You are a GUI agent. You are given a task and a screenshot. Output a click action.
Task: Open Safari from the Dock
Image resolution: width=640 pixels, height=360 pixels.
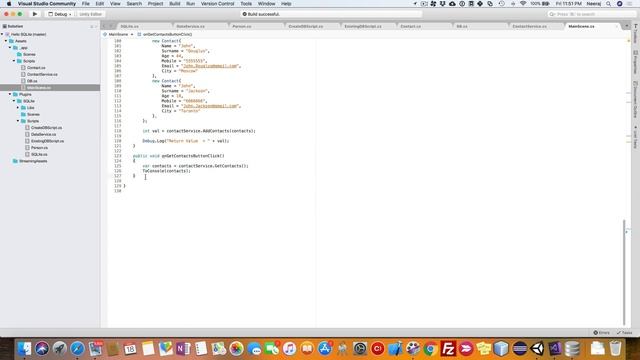(77, 349)
